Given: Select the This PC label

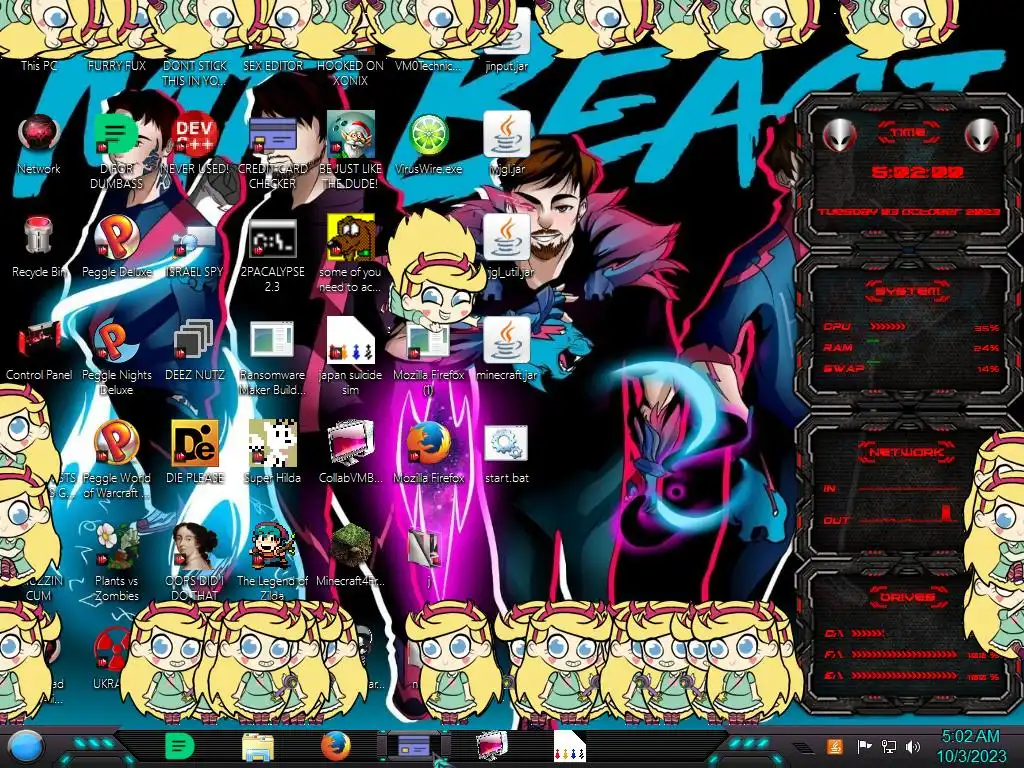Looking at the screenshot, I should point(39,65).
